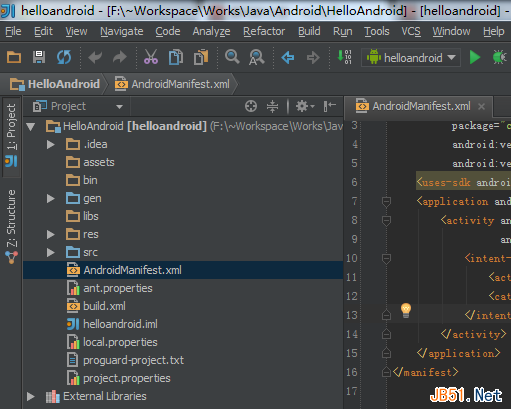Collapse the activity tag fold marker on line 8
511x409 pixels.
[386, 221]
